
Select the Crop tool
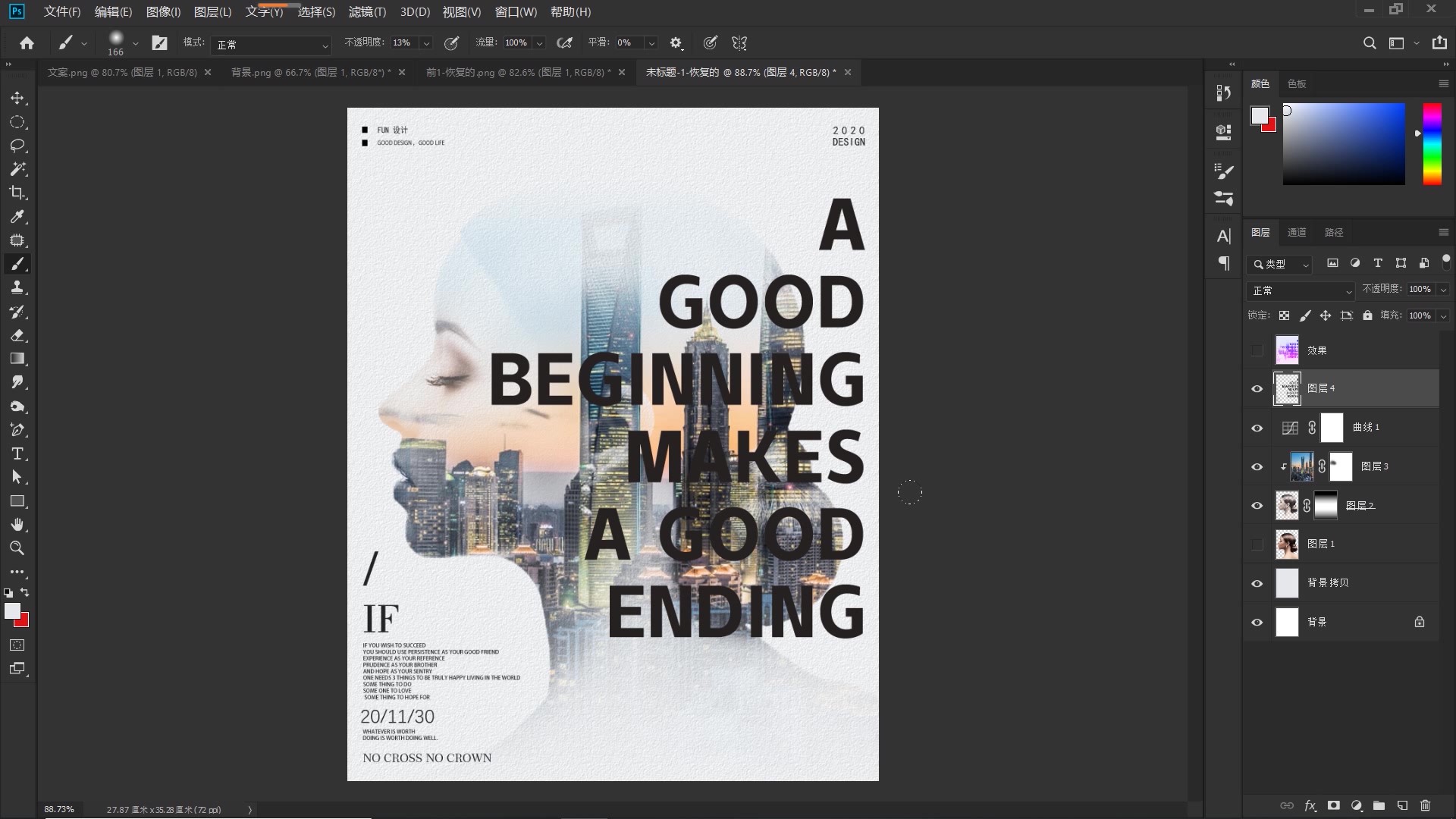pyautogui.click(x=17, y=193)
